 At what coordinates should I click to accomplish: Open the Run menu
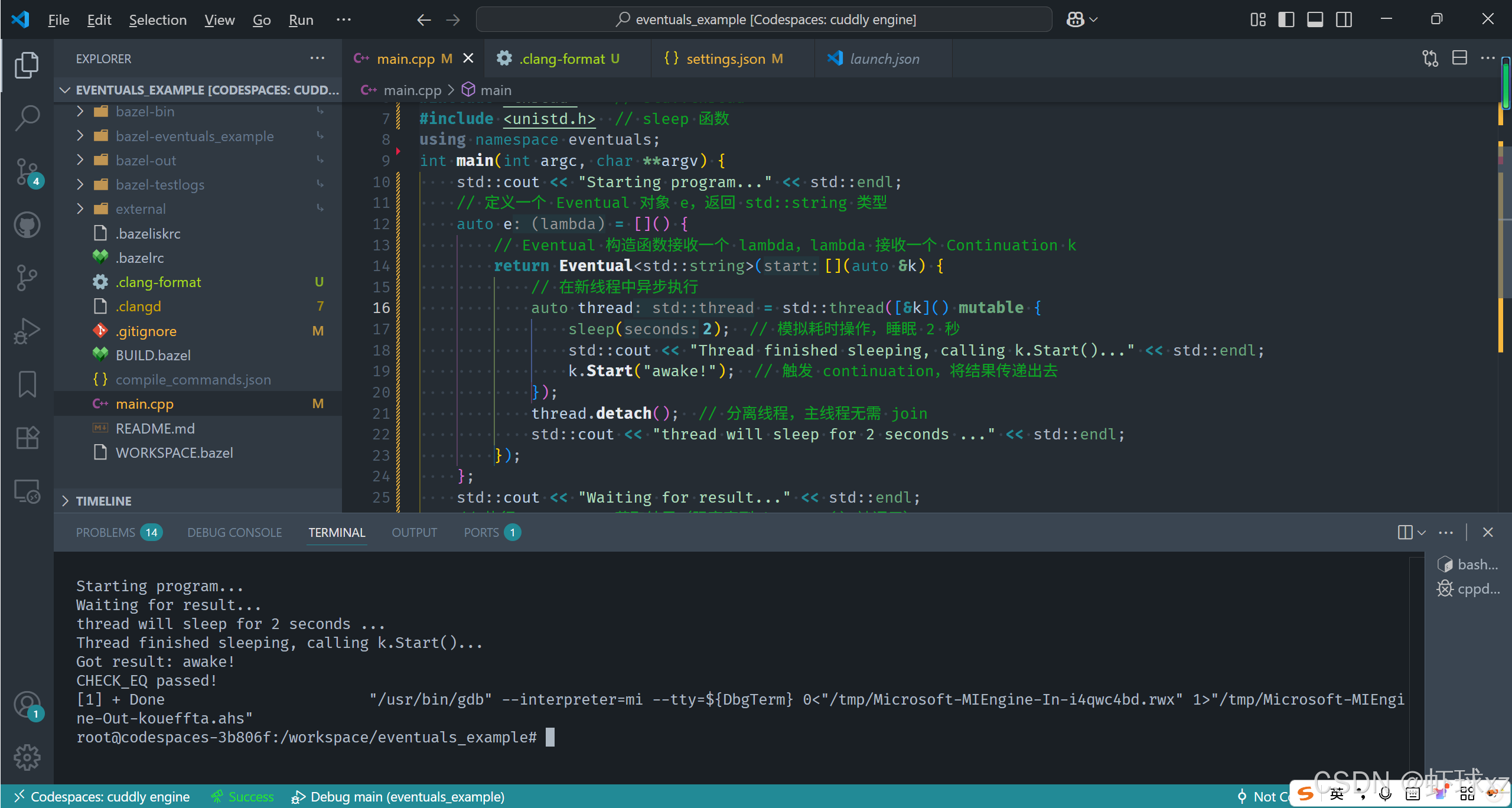tap(301, 20)
